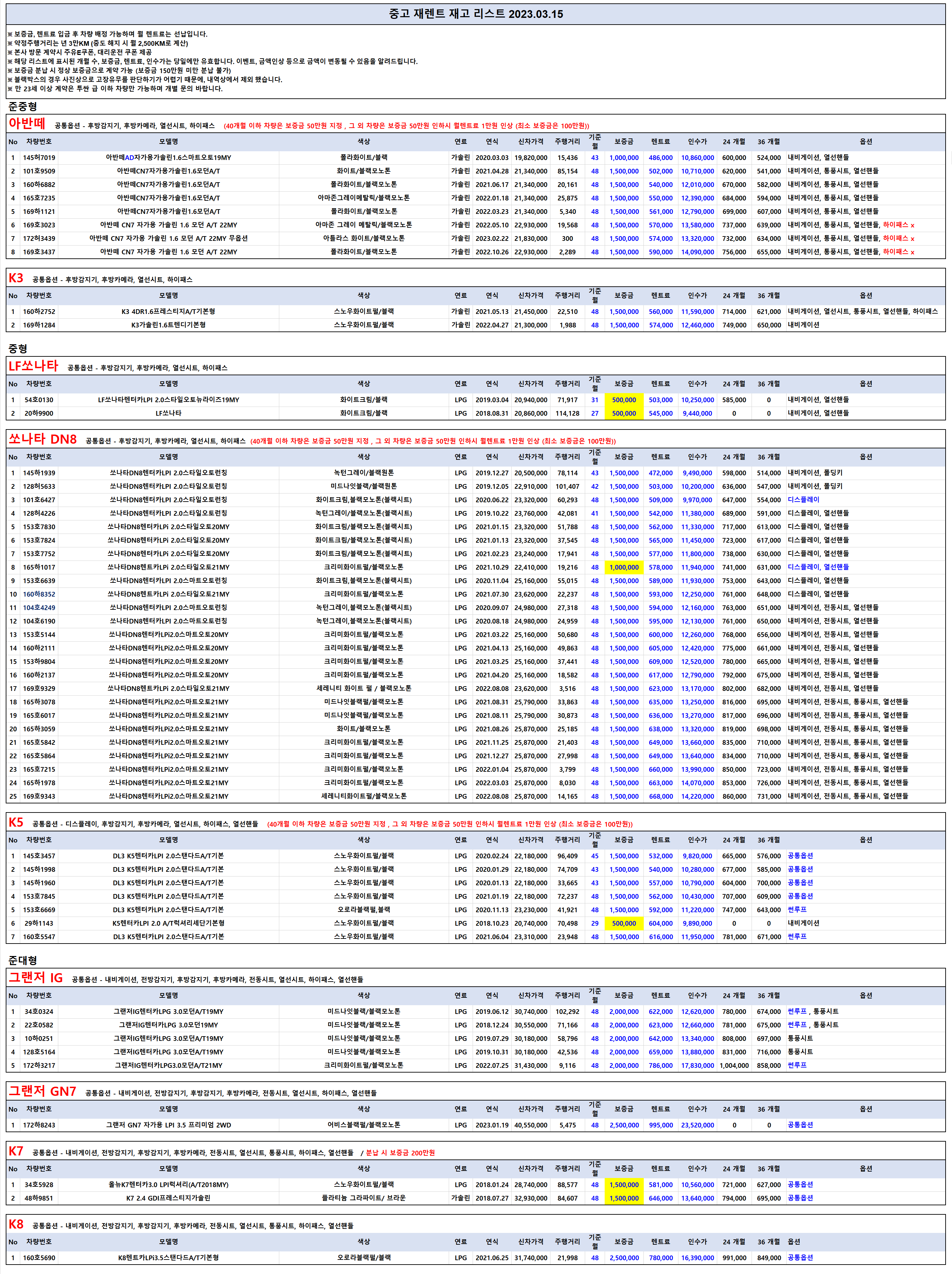Click plate 169호3437 in 아반떼 table

point(39,252)
